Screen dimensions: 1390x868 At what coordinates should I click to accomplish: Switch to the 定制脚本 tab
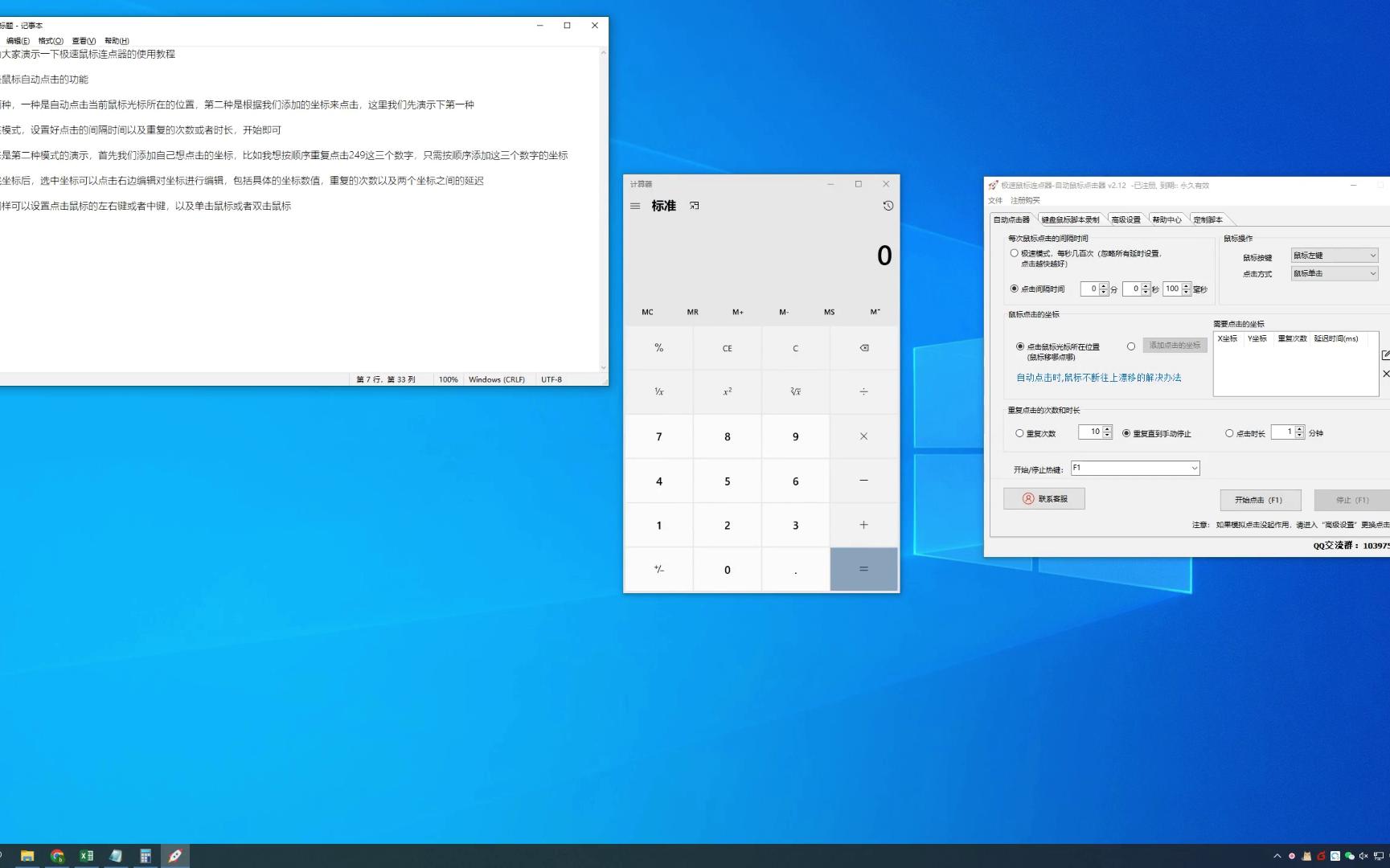click(1208, 219)
